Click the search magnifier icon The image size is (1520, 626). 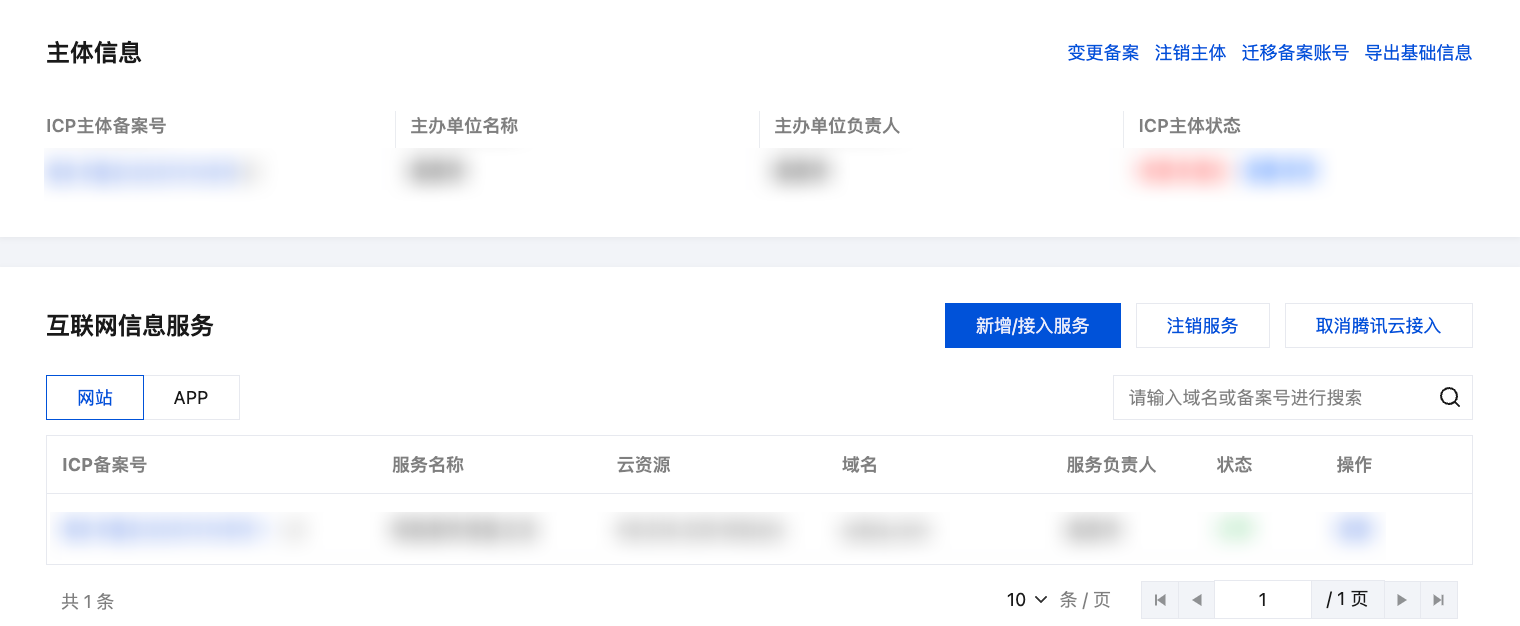[x=1449, y=398]
